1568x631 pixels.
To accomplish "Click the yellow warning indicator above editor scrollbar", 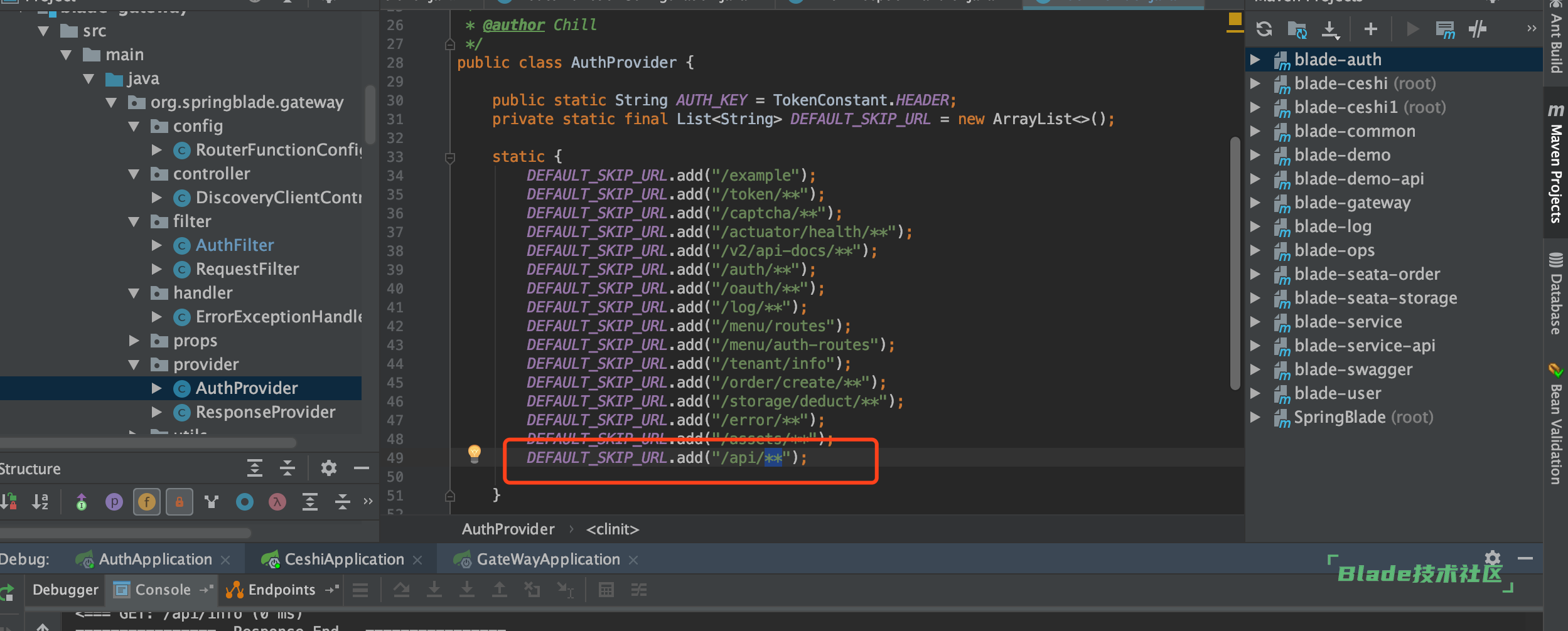I will (1235, 19).
